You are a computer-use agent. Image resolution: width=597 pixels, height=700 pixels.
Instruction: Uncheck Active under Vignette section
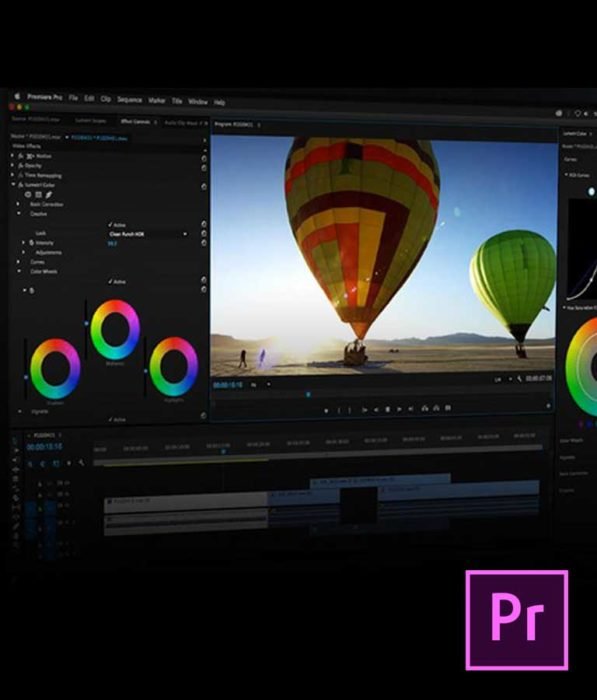point(110,419)
